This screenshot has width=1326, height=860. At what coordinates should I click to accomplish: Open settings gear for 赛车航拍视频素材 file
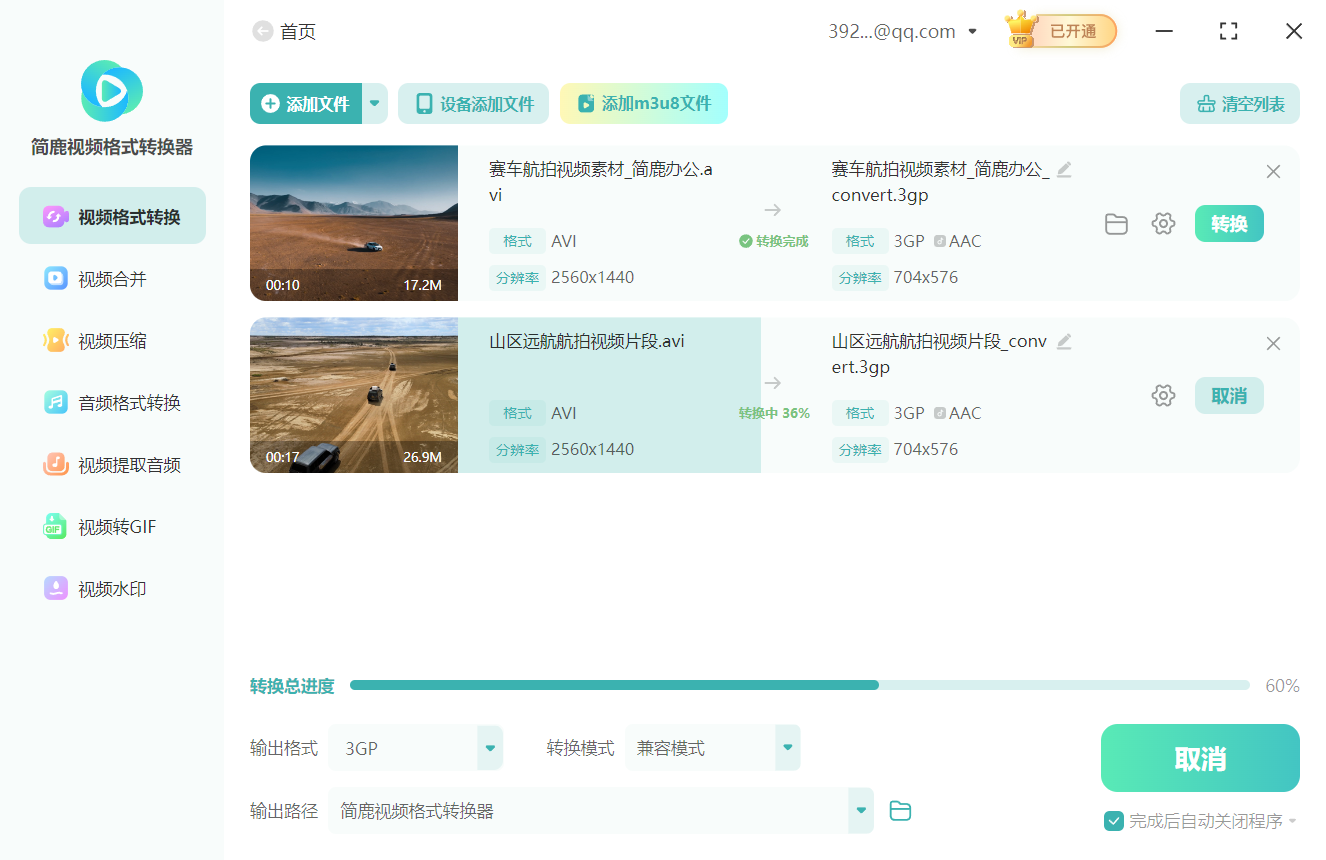click(x=1163, y=224)
